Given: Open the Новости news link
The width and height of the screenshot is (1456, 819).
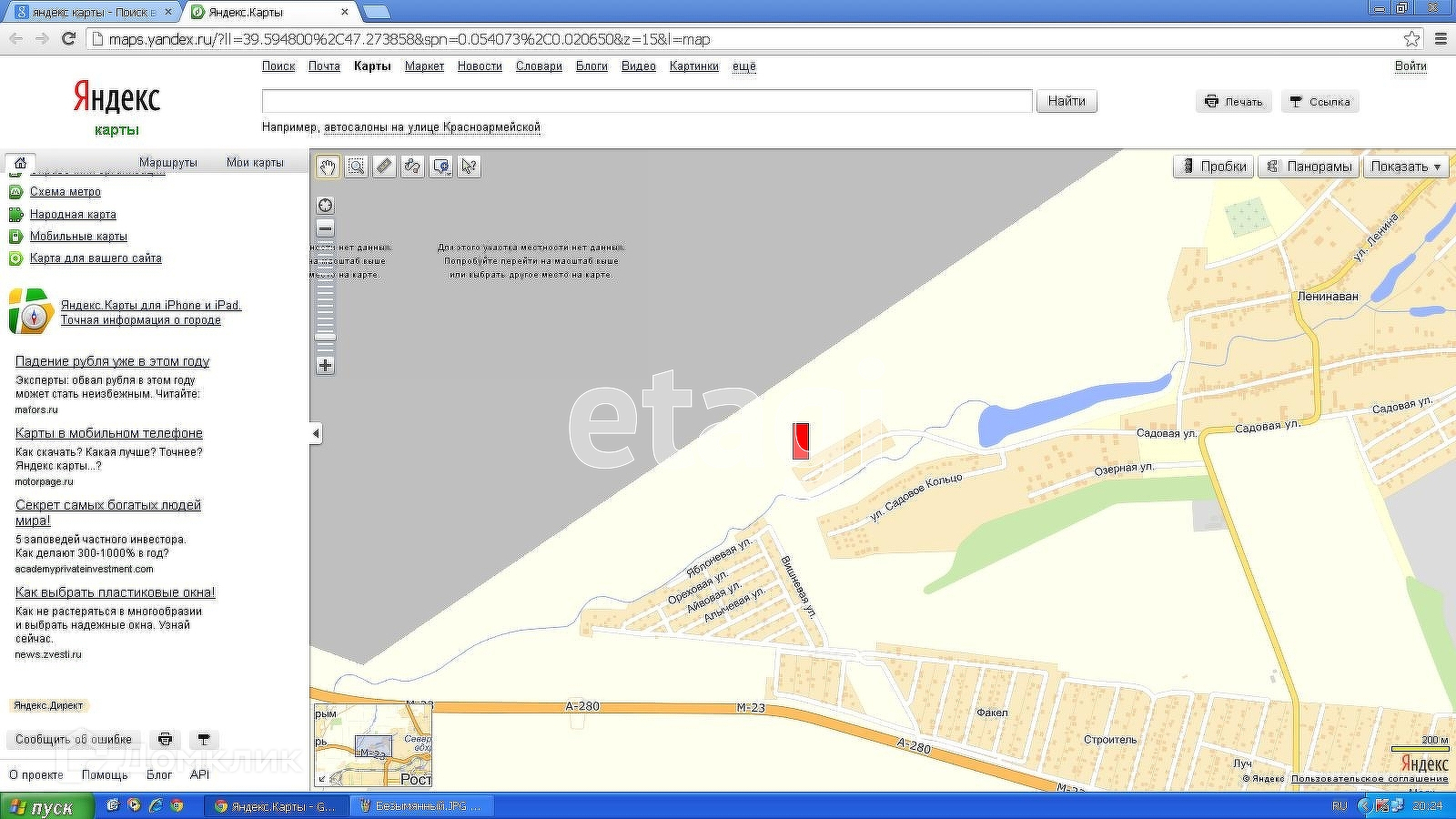Looking at the screenshot, I should 480,66.
